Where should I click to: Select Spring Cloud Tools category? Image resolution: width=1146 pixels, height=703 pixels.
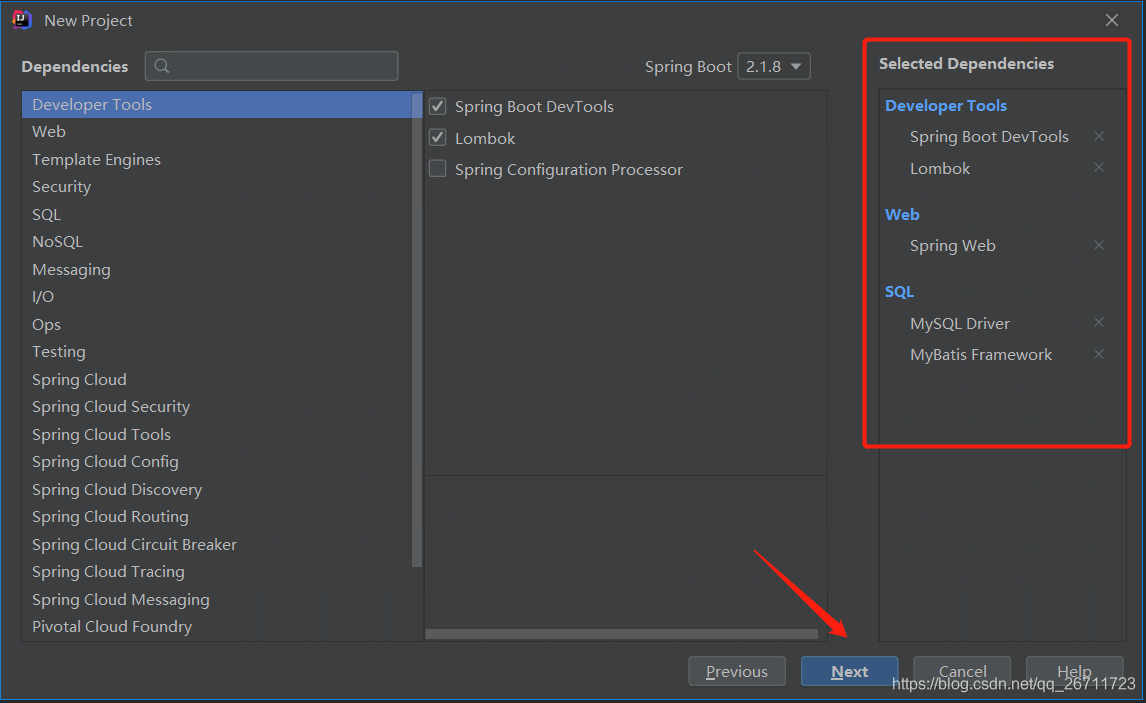[x=222, y=435]
